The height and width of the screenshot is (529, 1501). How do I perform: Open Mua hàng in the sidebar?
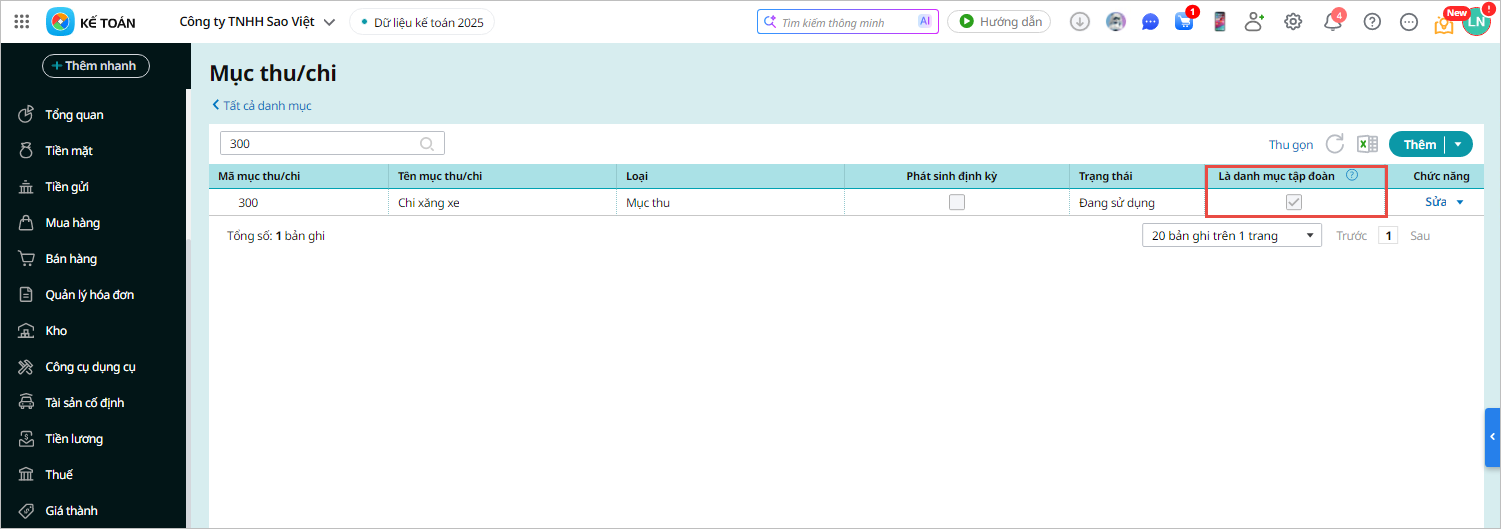coord(72,223)
